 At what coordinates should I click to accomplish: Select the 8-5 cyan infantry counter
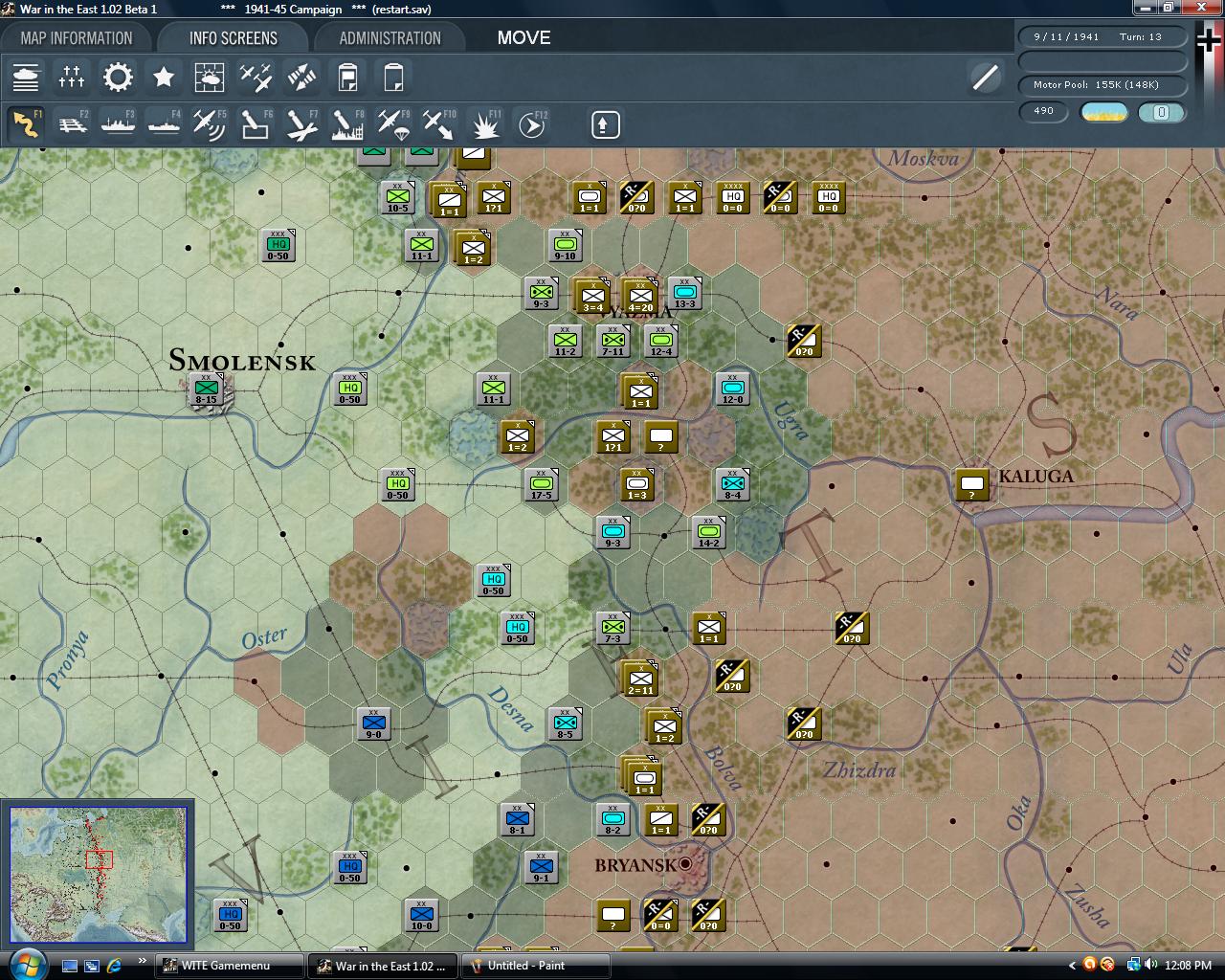(565, 724)
